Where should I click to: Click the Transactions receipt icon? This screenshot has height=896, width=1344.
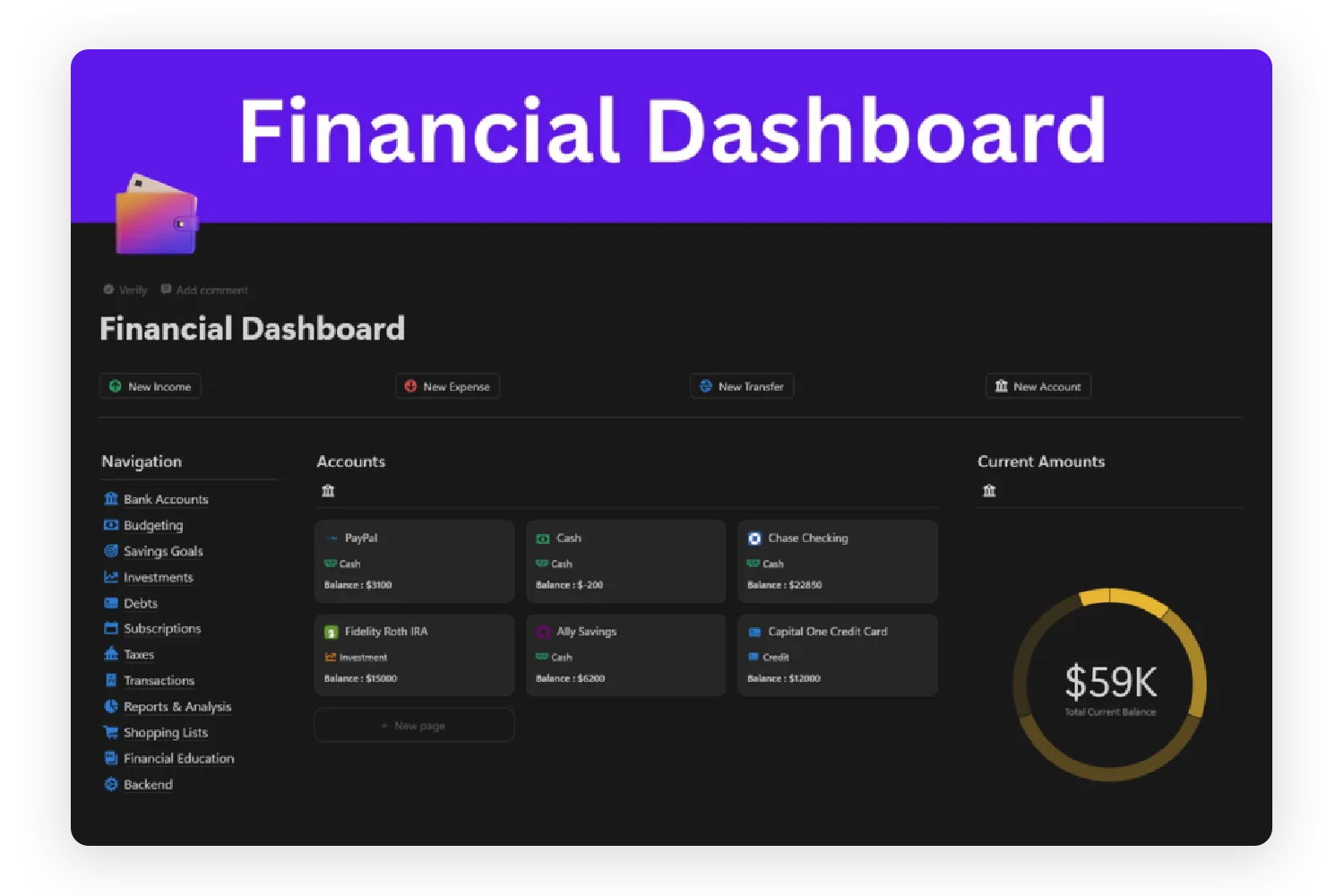coord(111,679)
